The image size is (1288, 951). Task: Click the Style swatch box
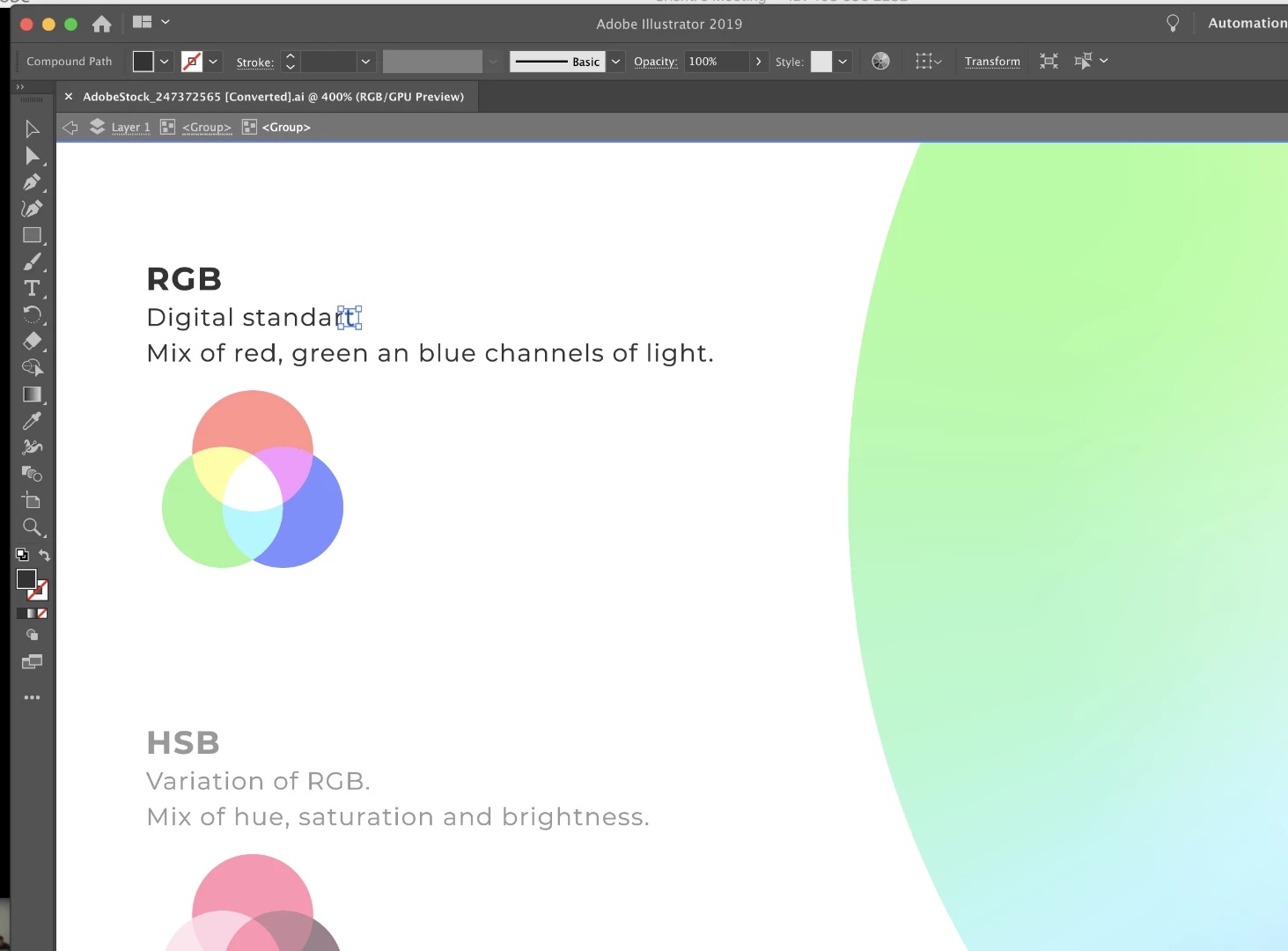tap(821, 62)
